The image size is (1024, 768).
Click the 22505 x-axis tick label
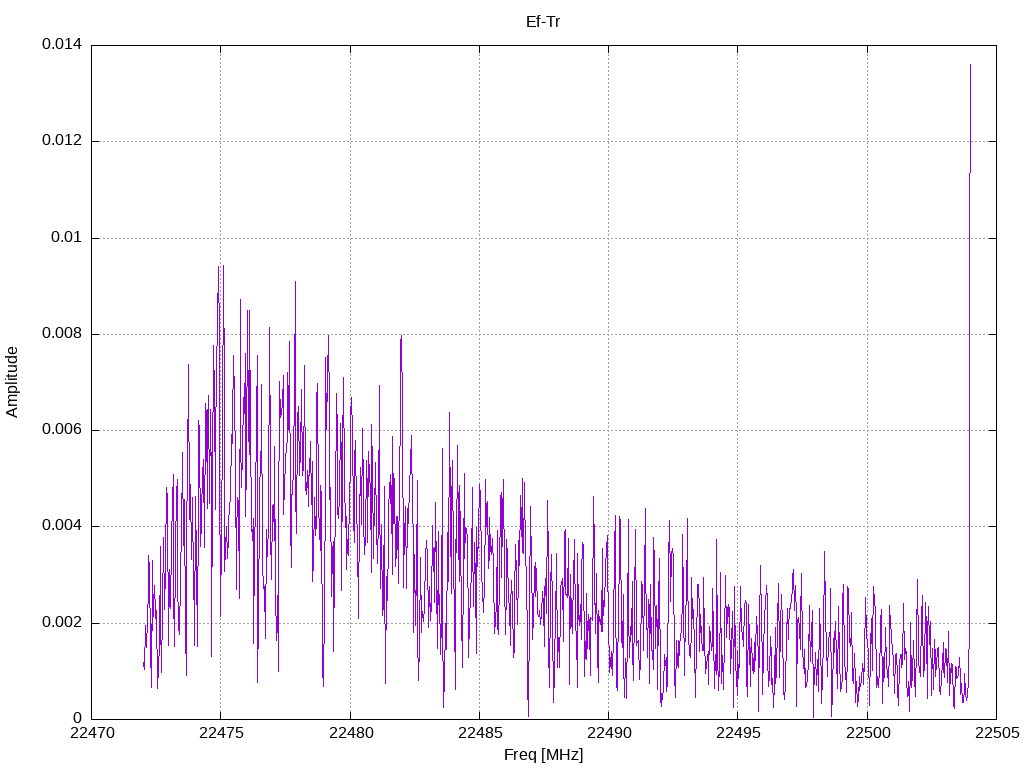pos(997,733)
